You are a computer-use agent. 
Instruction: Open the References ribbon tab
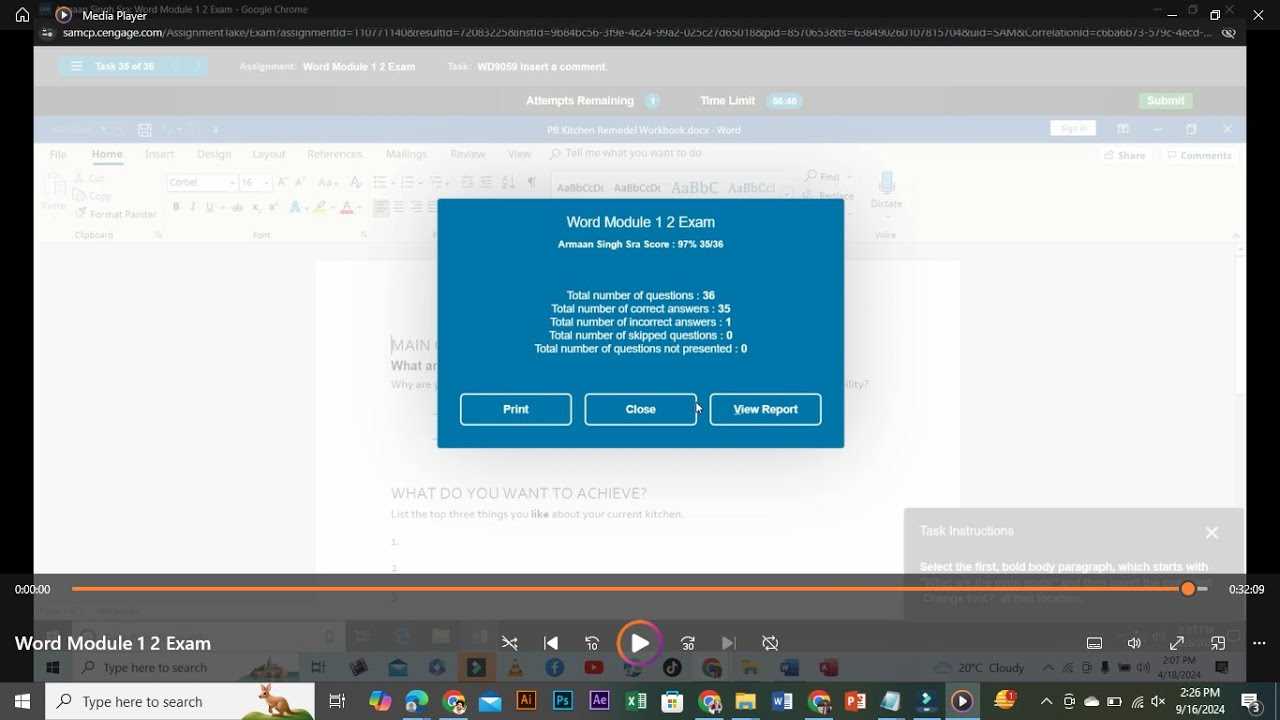tap(334, 155)
